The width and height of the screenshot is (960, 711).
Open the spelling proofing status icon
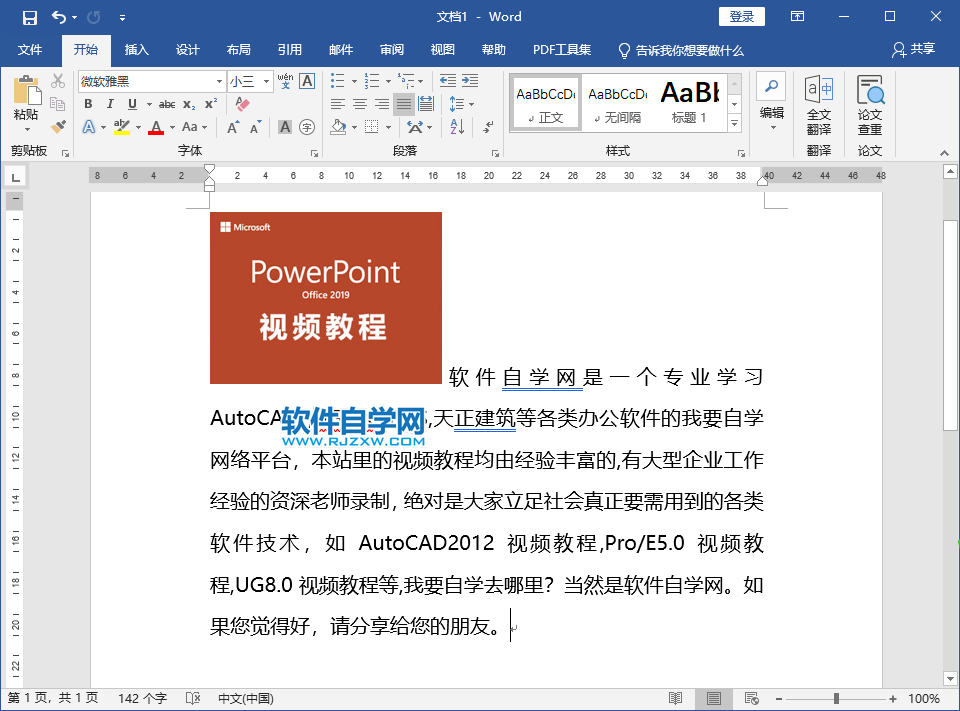193,698
